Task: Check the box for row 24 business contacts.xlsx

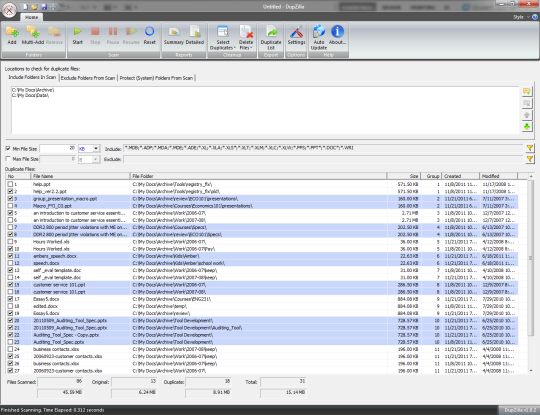Action: pyautogui.click(x=10, y=349)
